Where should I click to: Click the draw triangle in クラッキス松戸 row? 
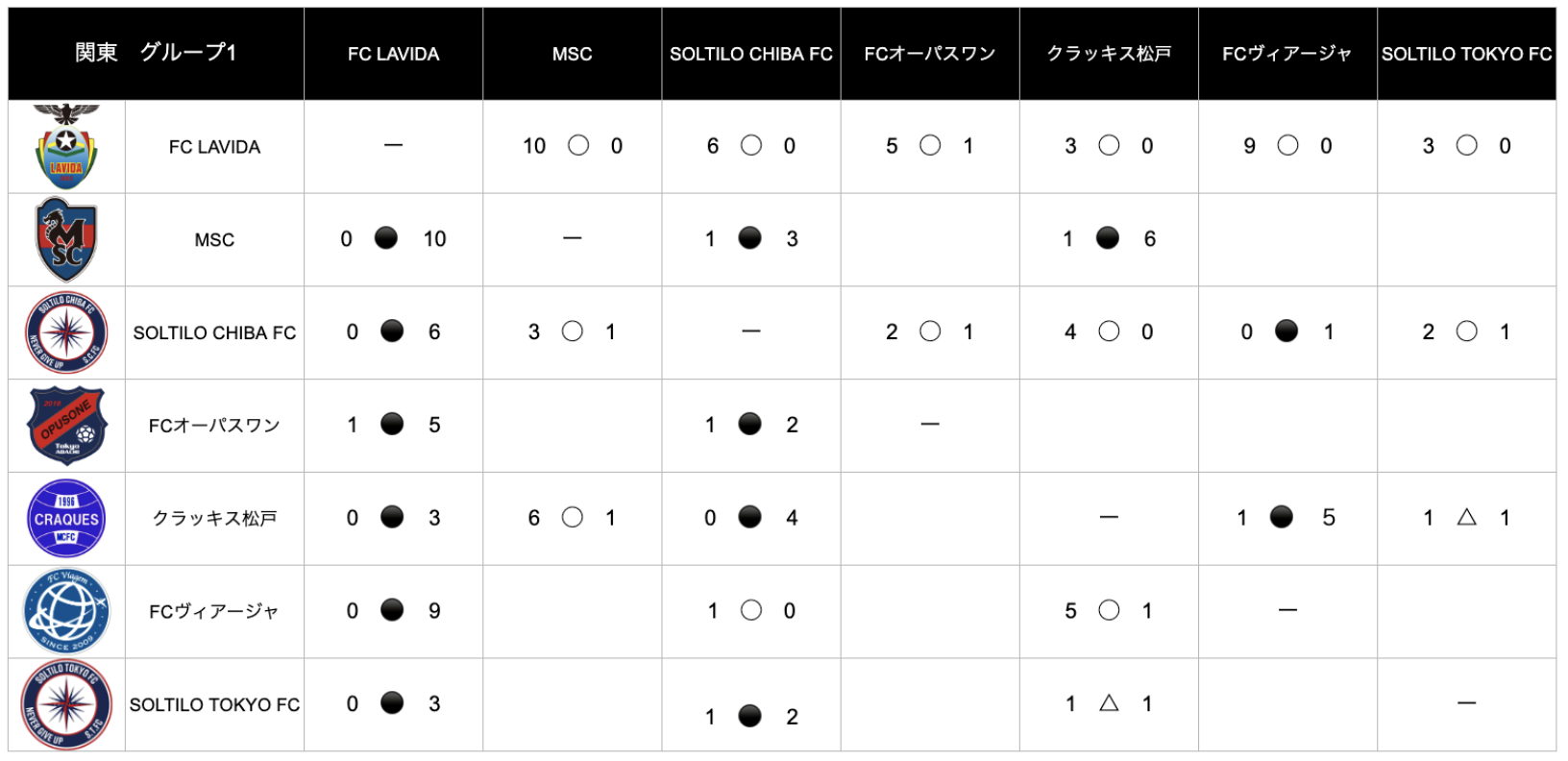tap(1466, 518)
